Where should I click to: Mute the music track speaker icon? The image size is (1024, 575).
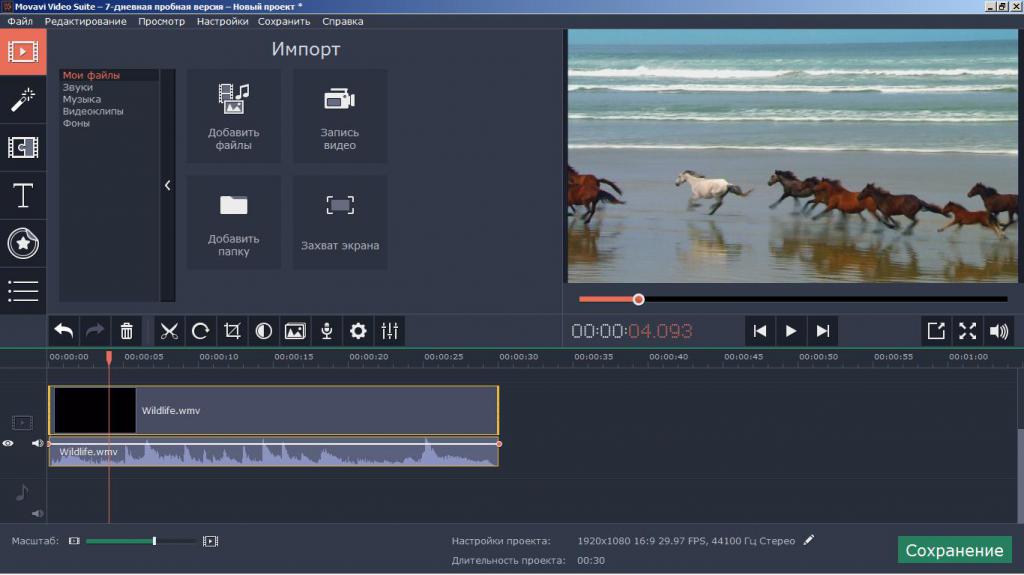pyautogui.click(x=37, y=514)
